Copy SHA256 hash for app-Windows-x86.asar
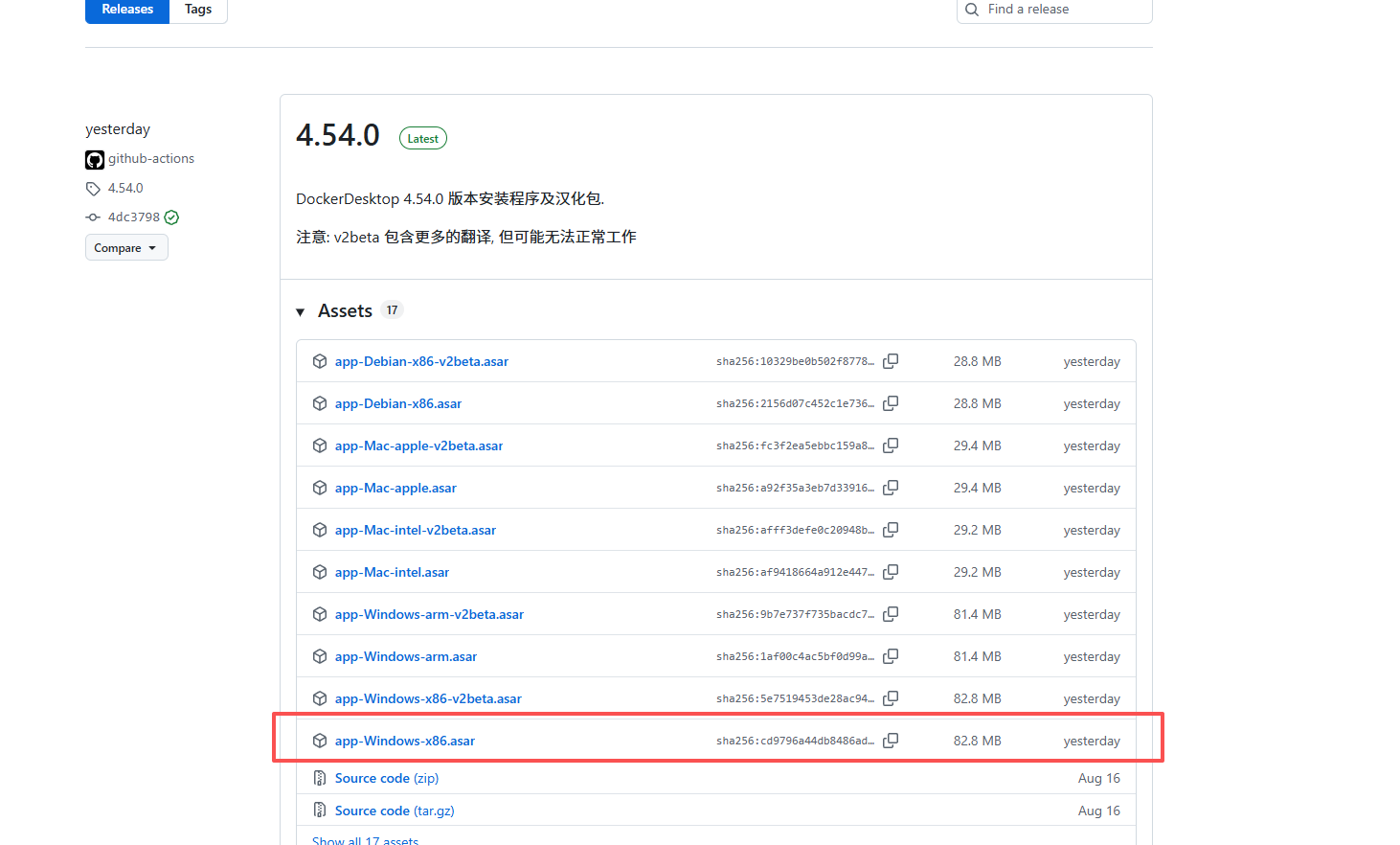This screenshot has width=1400, height=845. point(891,741)
